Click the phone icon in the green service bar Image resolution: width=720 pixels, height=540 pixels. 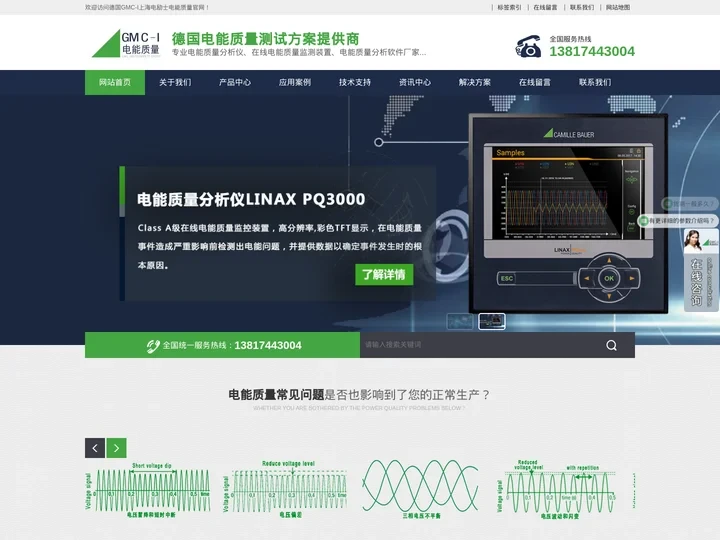coord(153,346)
